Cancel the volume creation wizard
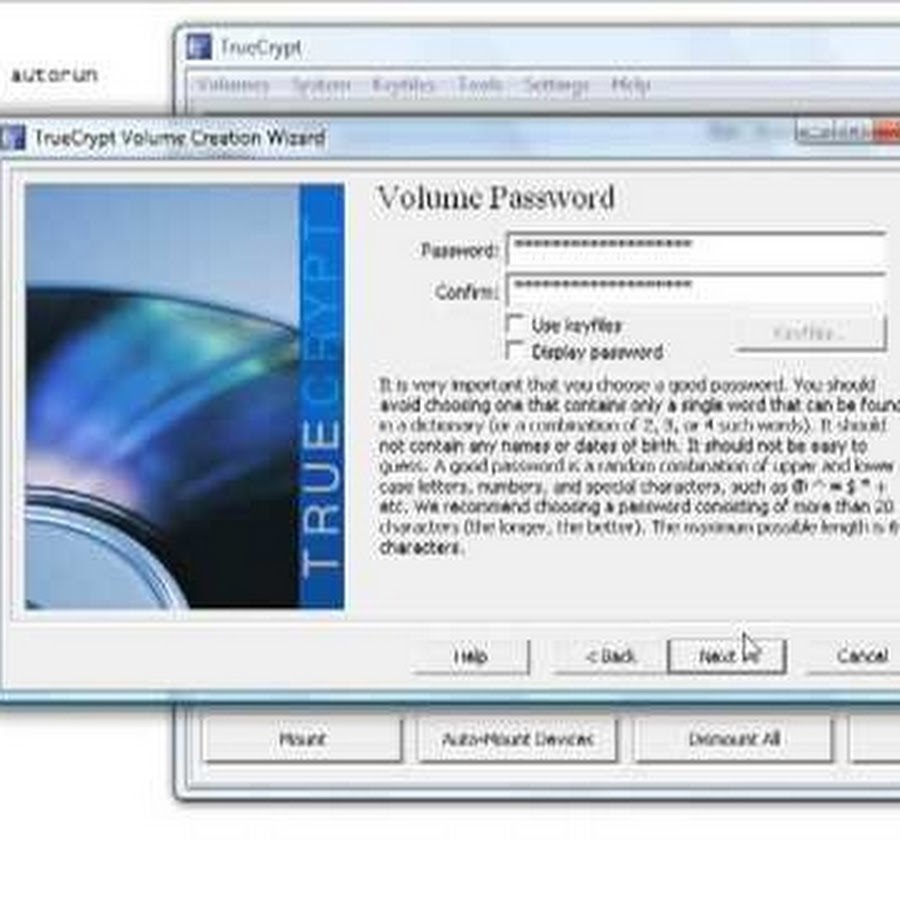Screen dimensions: 900x900 860,657
